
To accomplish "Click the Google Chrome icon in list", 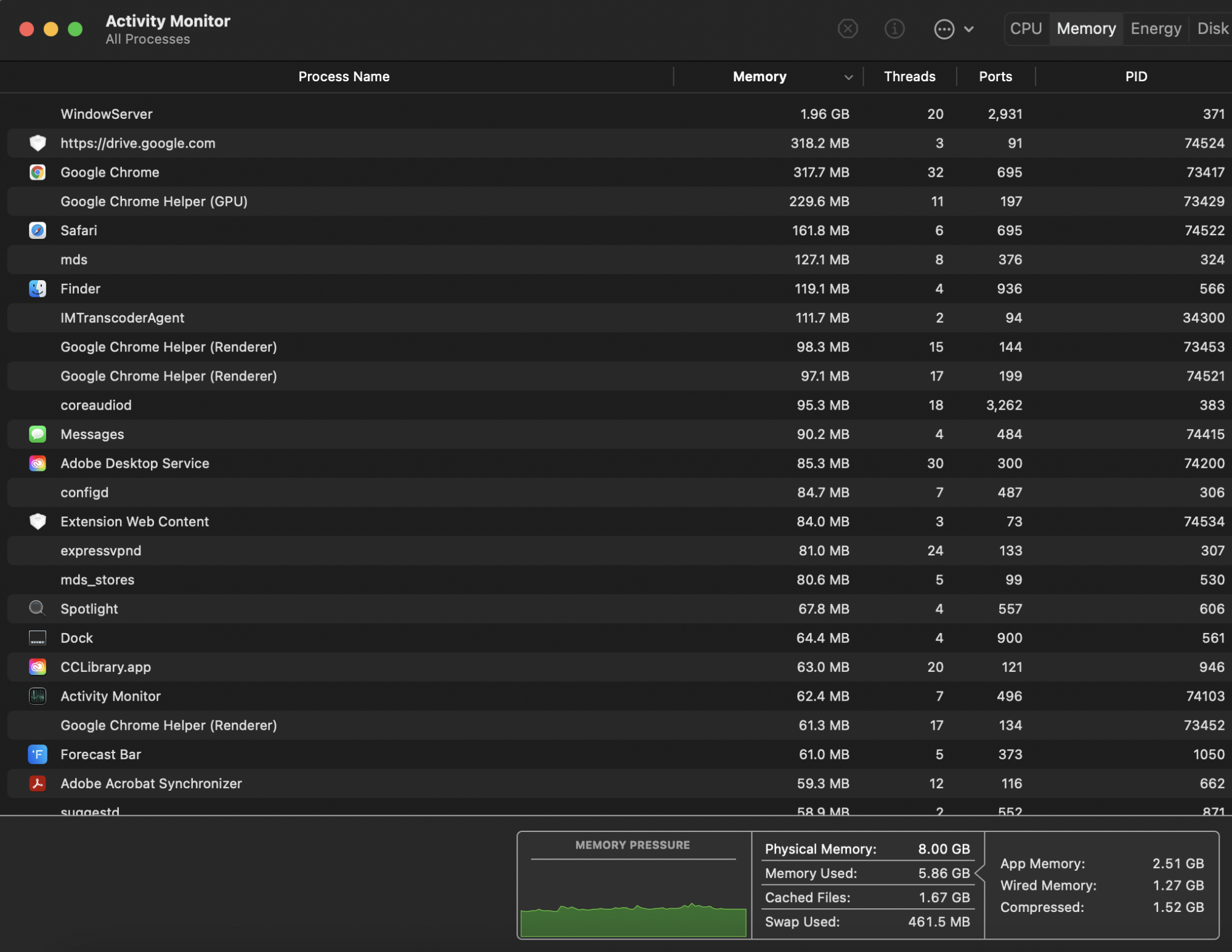I will click(x=38, y=172).
